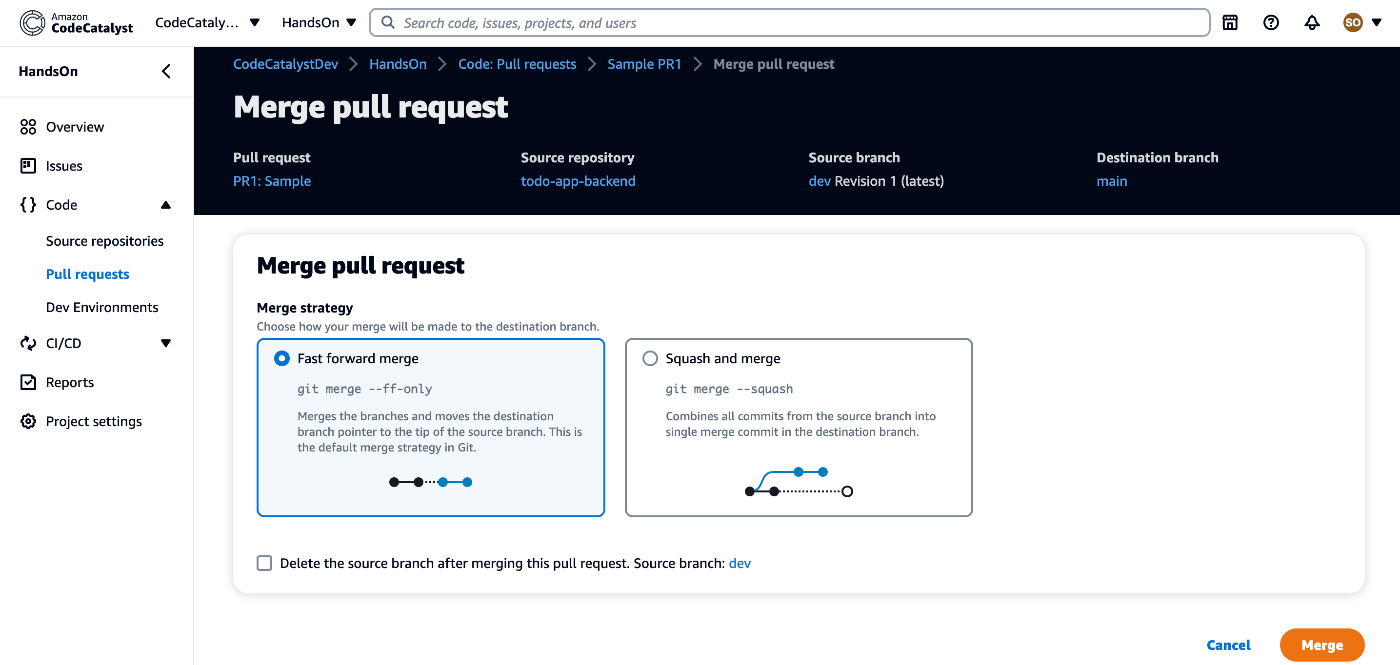Go to Sample PR1 breadcrumb

coord(645,64)
